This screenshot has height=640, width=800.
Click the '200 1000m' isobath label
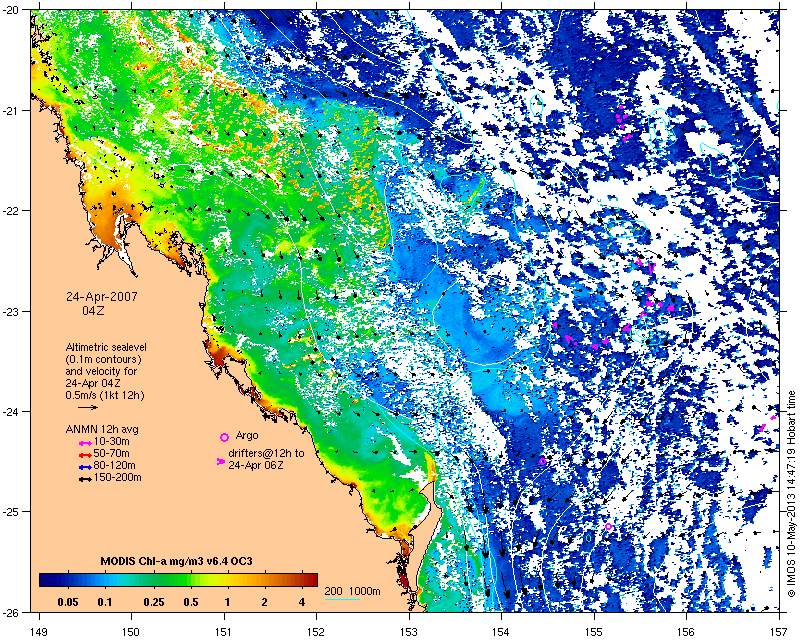point(353,592)
